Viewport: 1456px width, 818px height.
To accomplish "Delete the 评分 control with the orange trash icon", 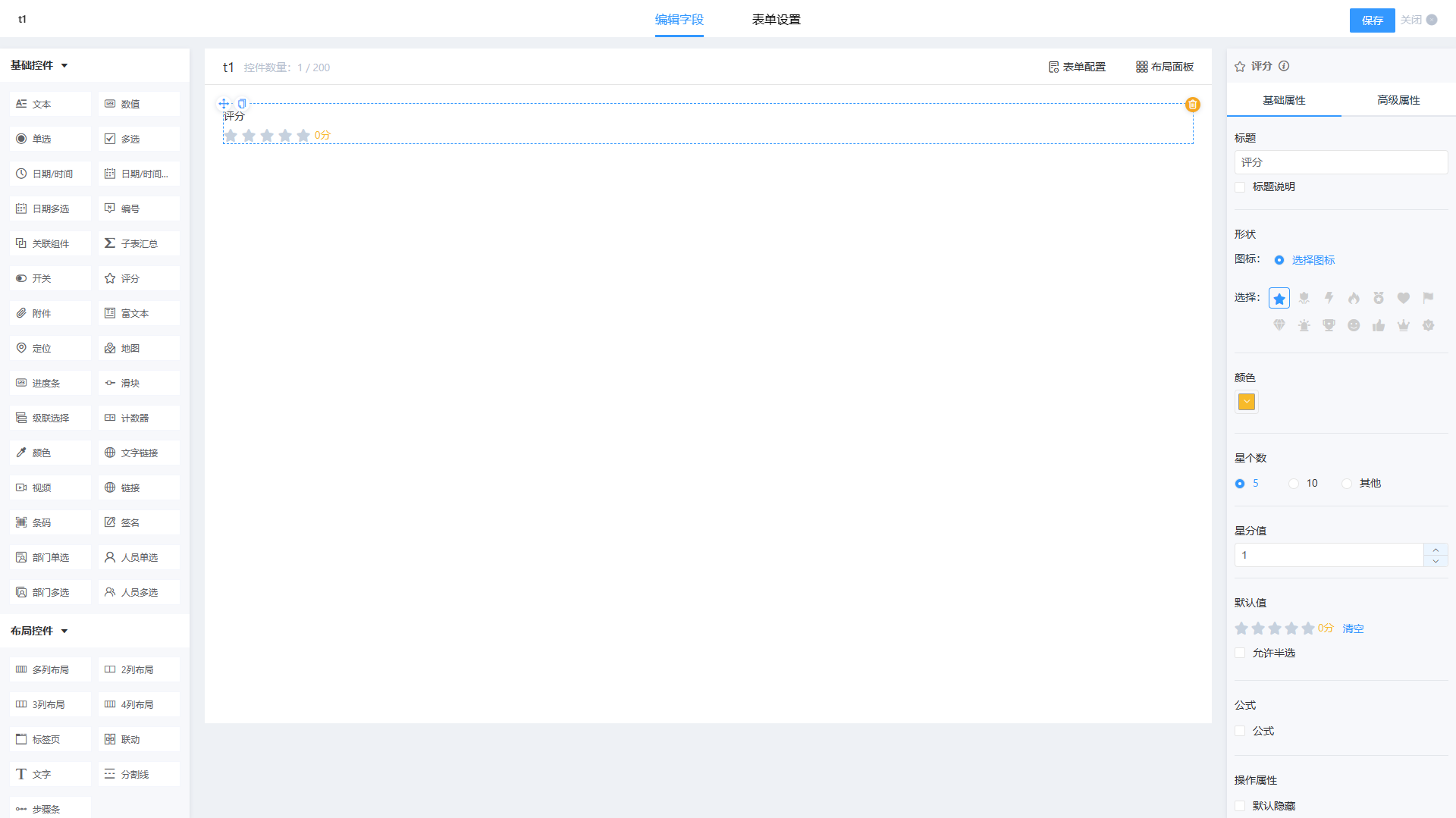I will tap(1192, 105).
